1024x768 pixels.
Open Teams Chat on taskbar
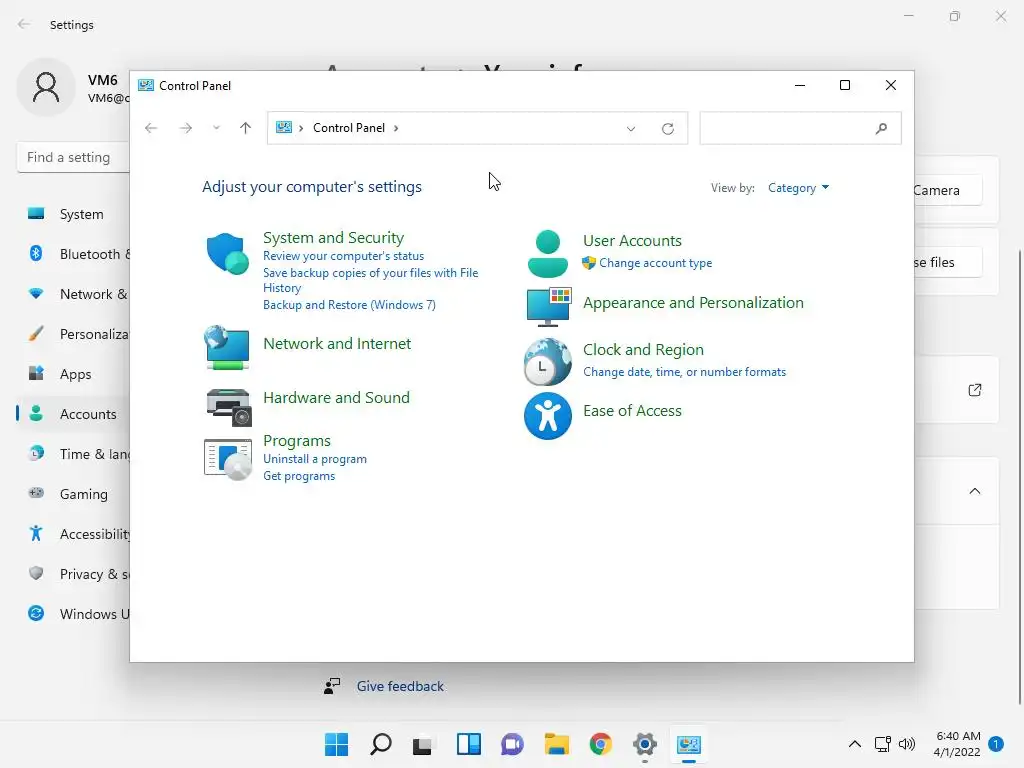click(513, 744)
